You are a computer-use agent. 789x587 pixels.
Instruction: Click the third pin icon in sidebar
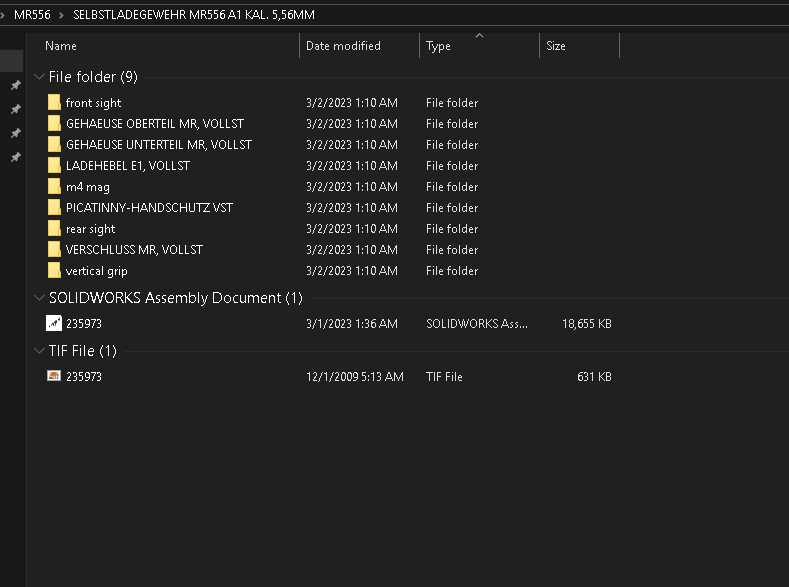coord(16,133)
